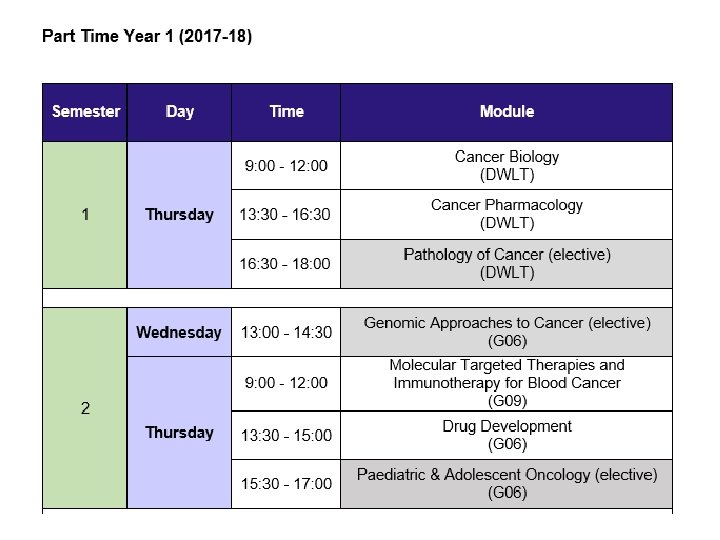Select the 15:30 - 17:00 time cell
The image size is (720, 540).
(286, 483)
